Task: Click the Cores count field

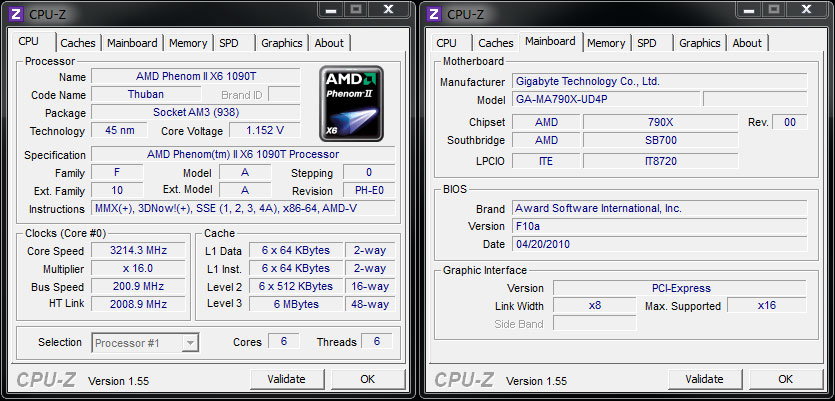Action: pos(283,341)
